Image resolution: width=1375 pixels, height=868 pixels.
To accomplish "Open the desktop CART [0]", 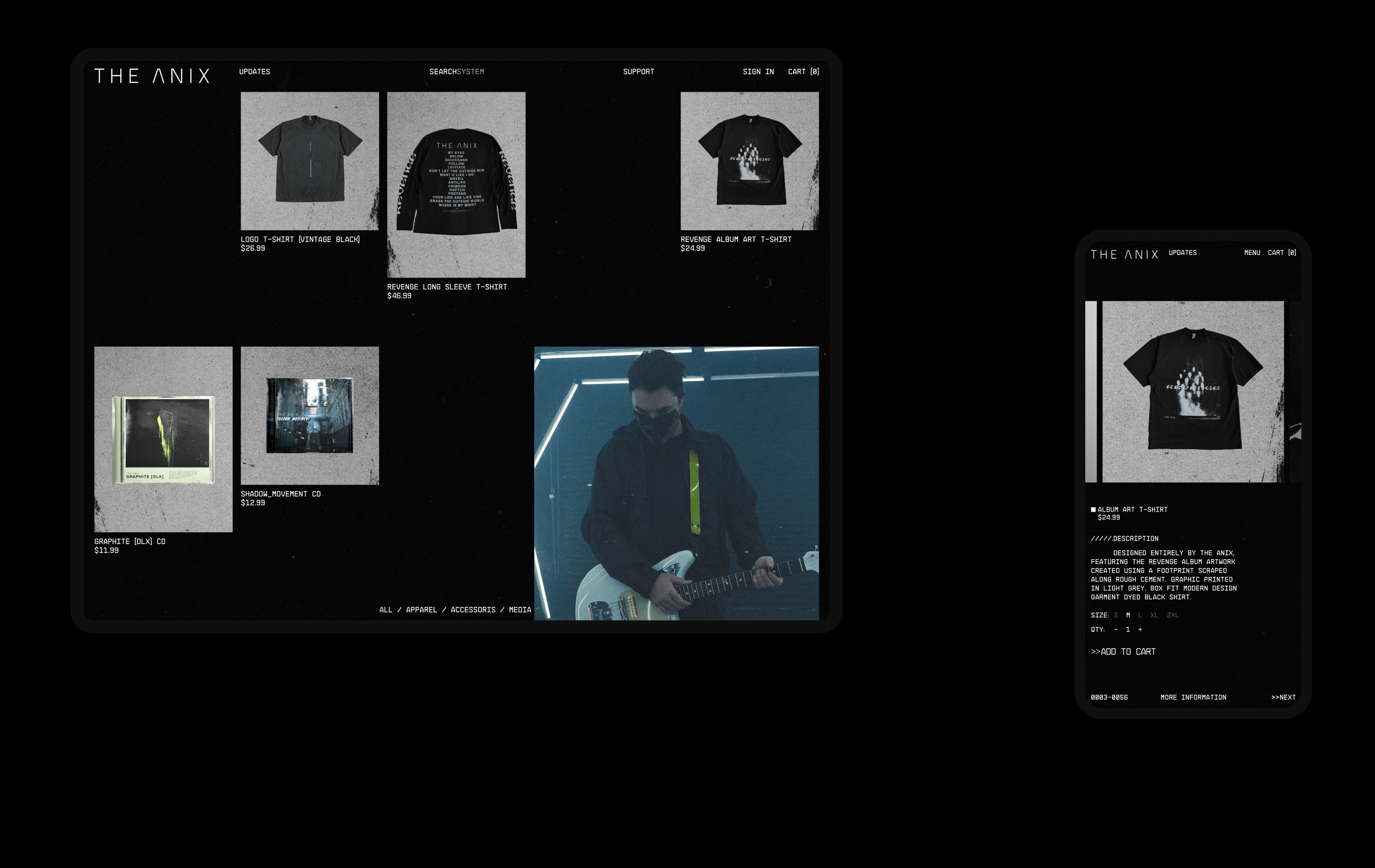I will coord(803,72).
